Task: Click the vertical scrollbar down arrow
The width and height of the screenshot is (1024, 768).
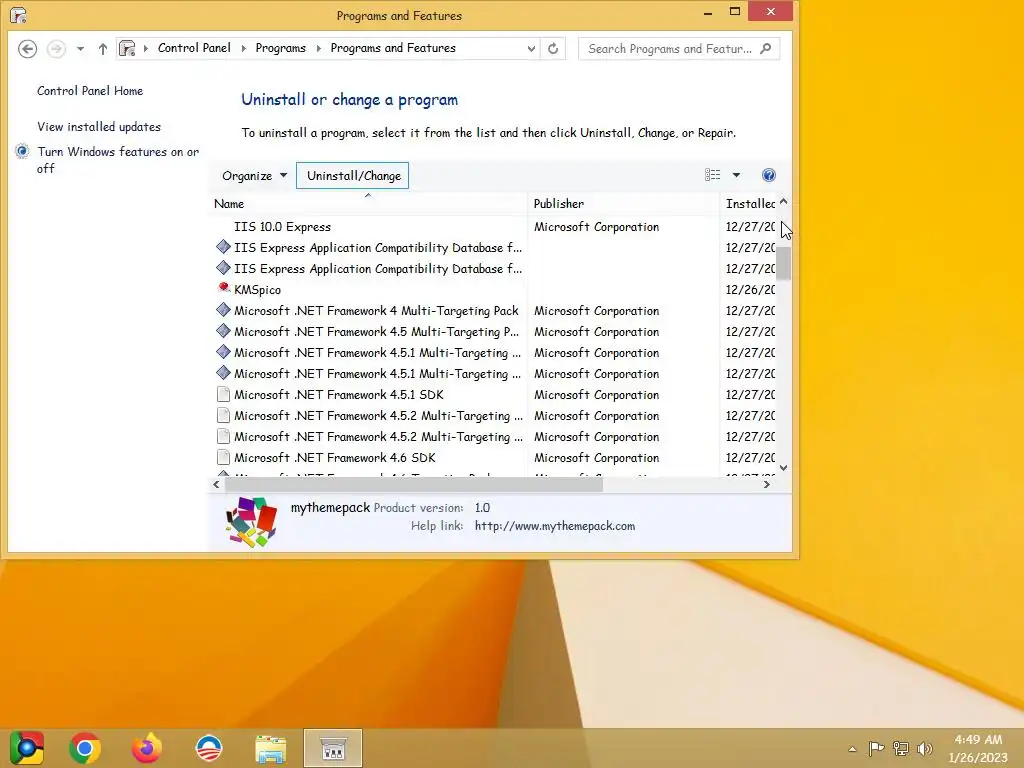Action: click(x=784, y=468)
